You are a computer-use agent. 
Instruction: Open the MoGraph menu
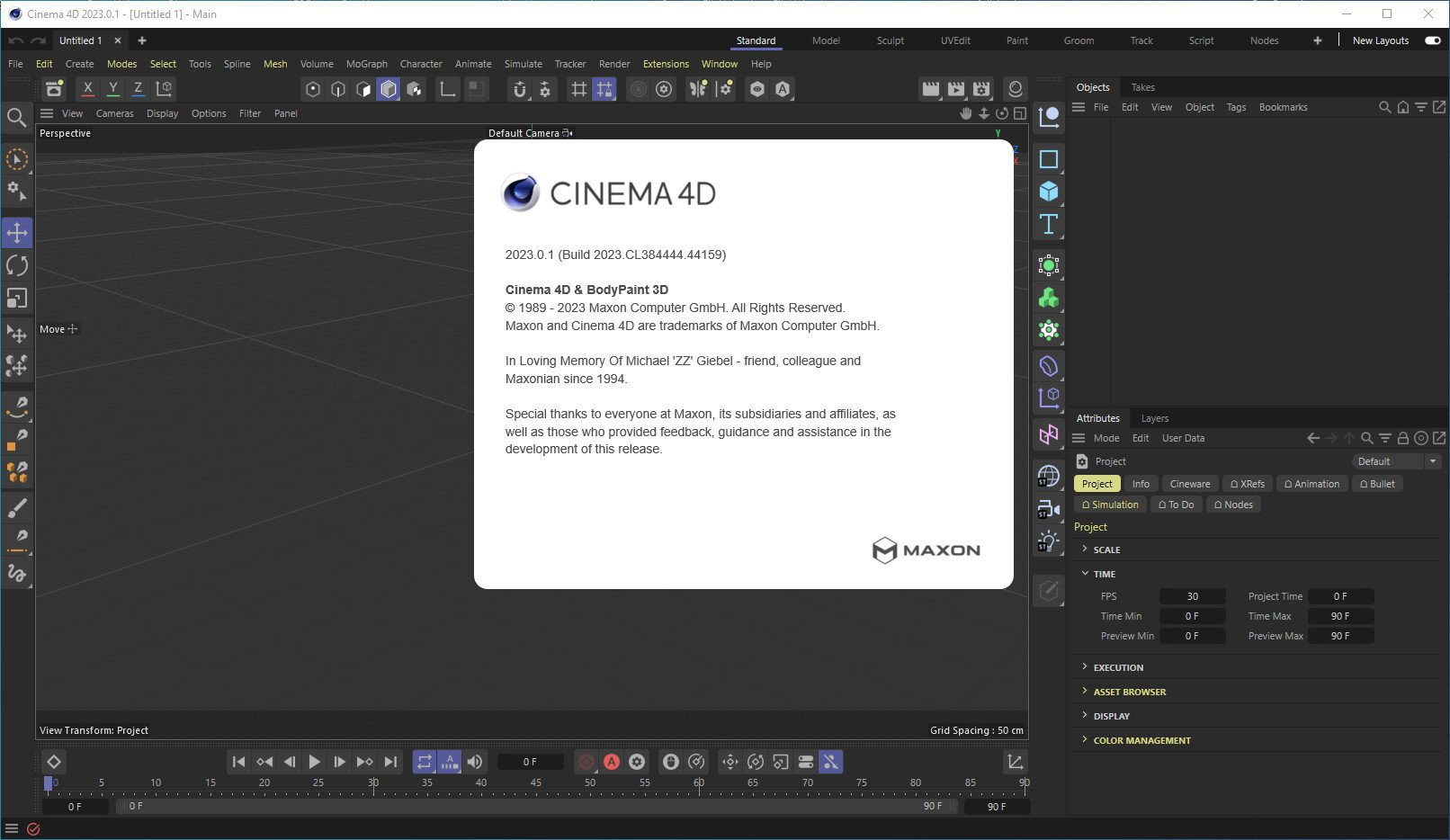click(366, 64)
